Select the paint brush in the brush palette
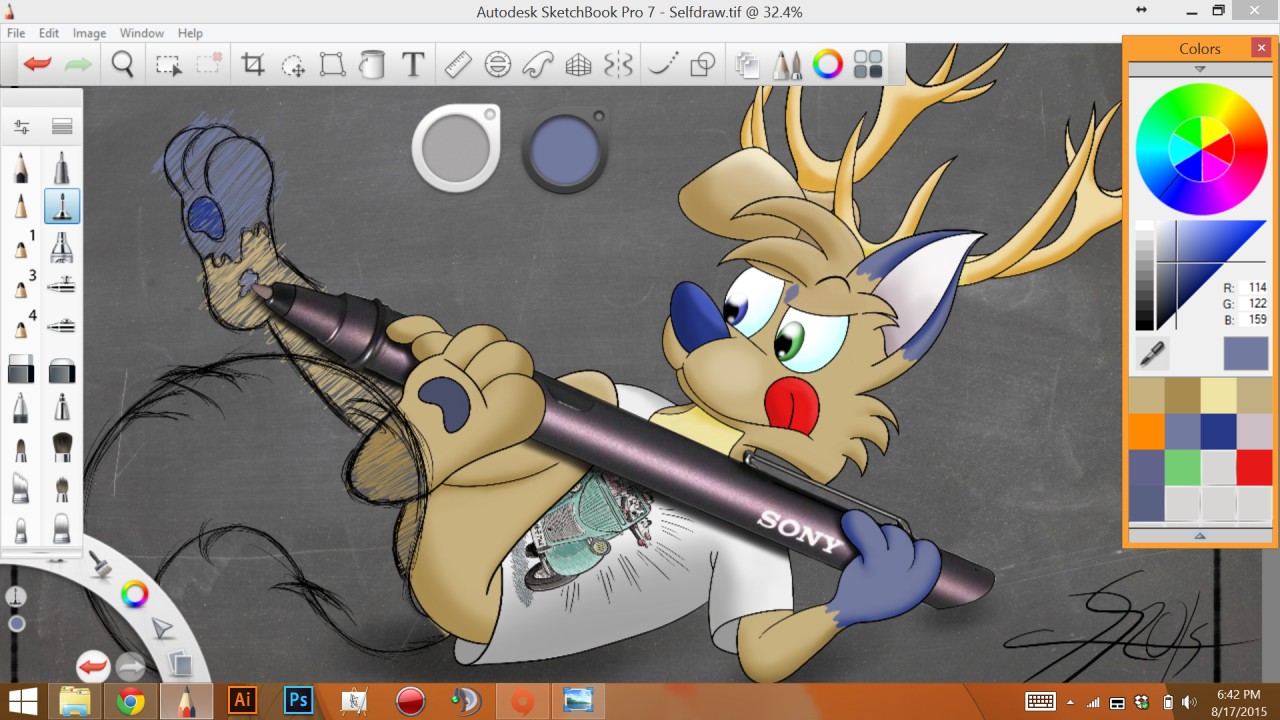This screenshot has height=720, width=1280. pos(61,447)
